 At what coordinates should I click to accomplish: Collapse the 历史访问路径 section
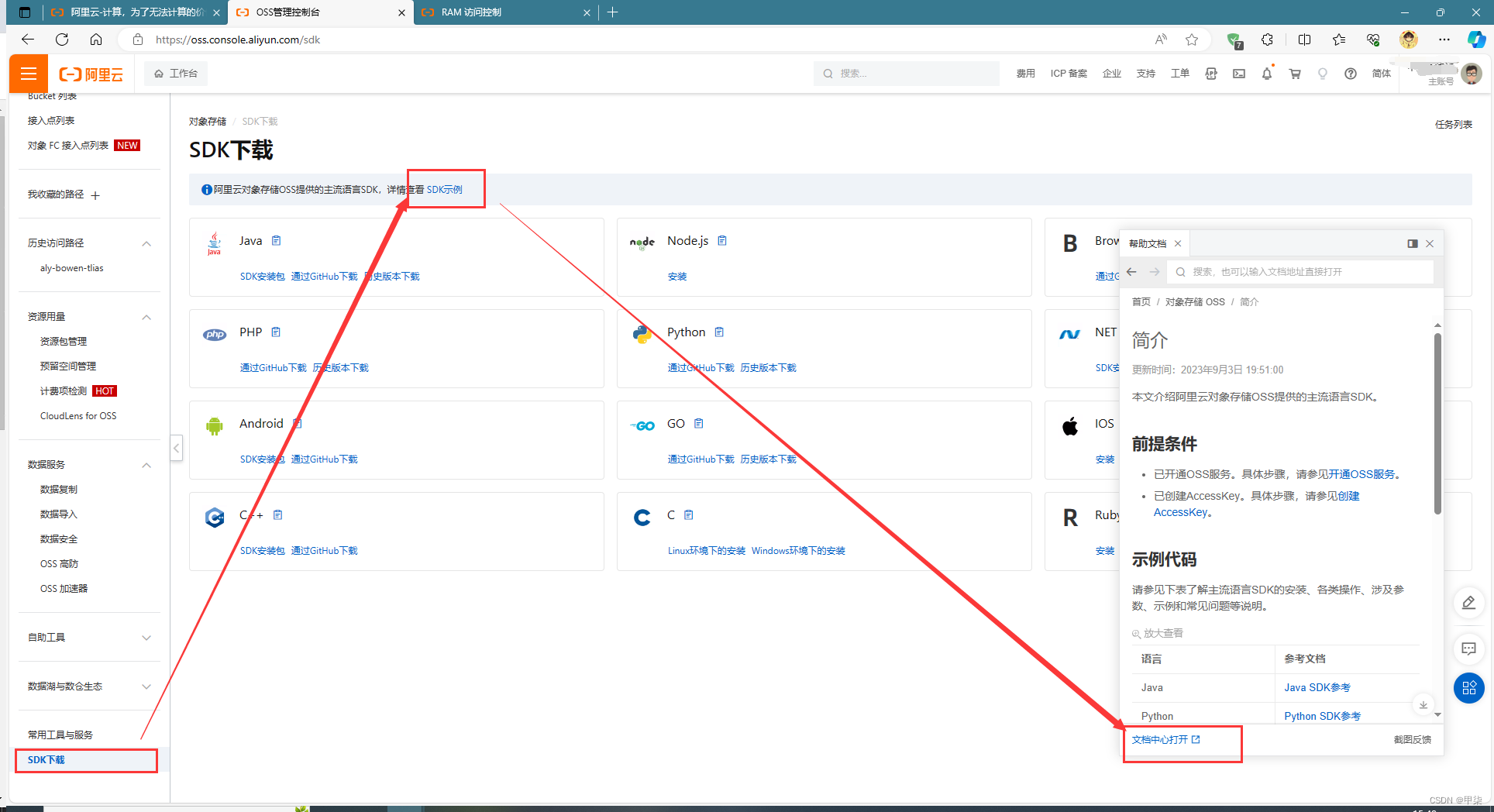tap(146, 243)
